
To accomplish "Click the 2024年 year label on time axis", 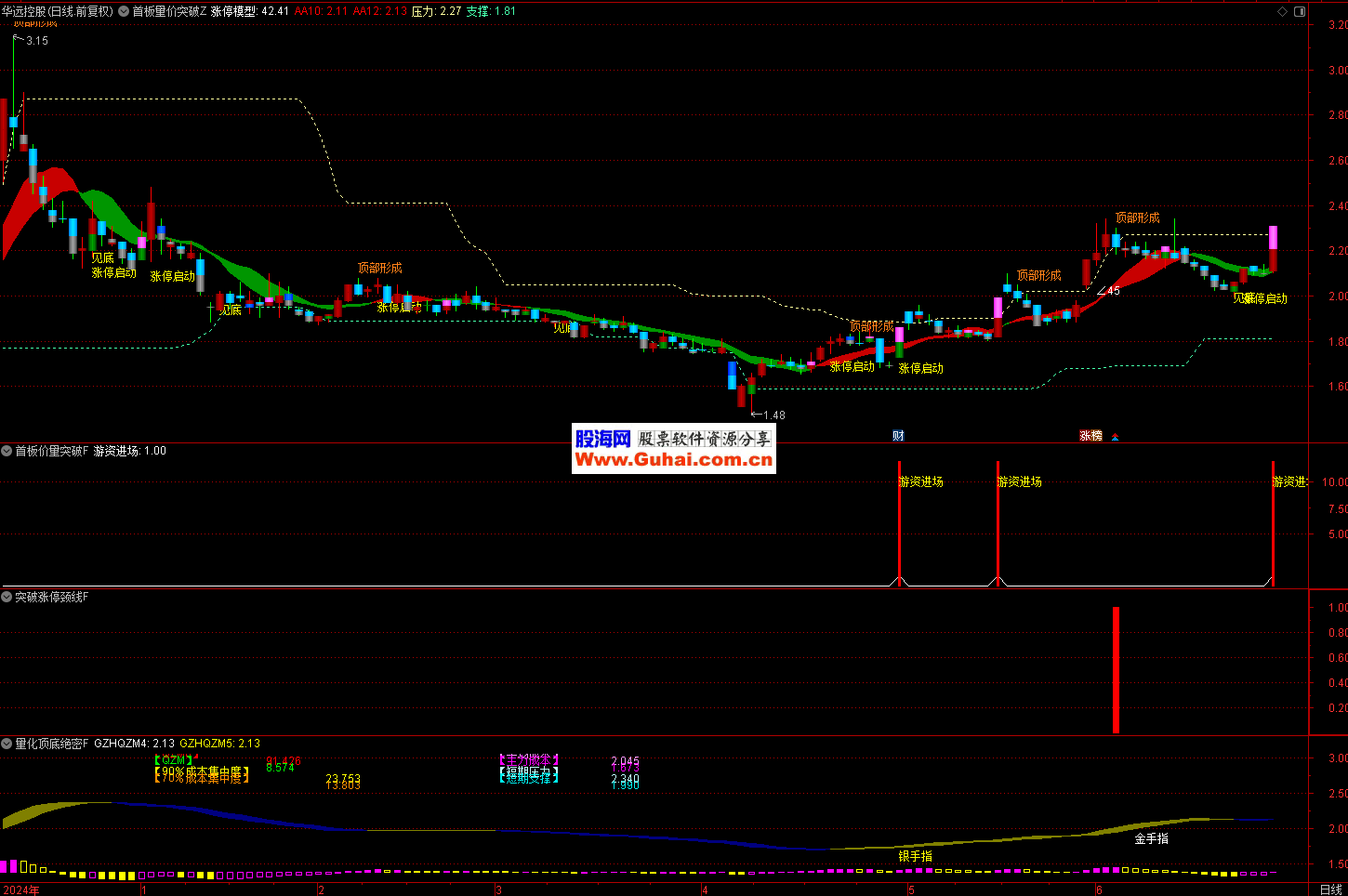I will [x=21, y=889].
